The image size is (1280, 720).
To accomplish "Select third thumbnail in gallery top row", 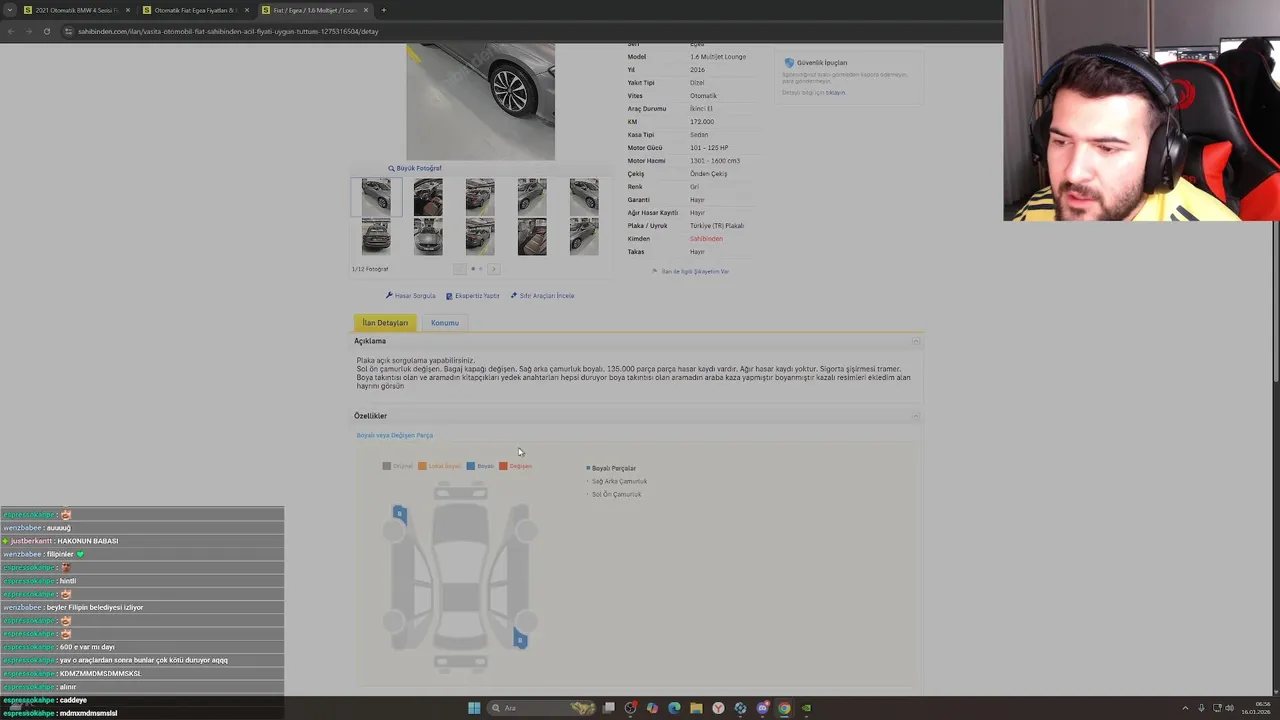I will click(x=480, y=197).
